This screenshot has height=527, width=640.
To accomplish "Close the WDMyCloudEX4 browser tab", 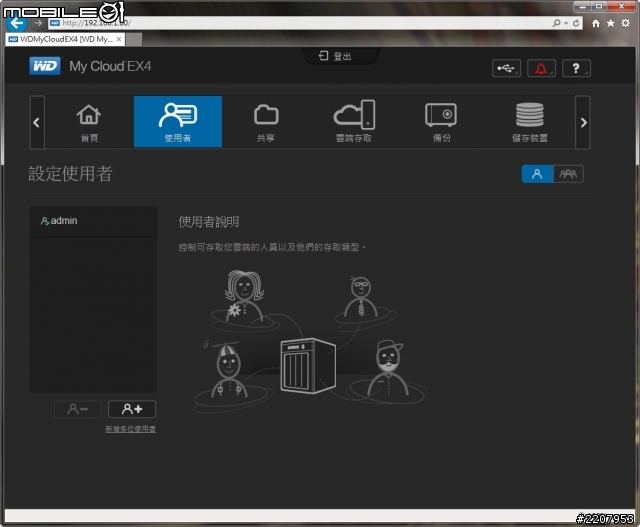I will [119, 39].
